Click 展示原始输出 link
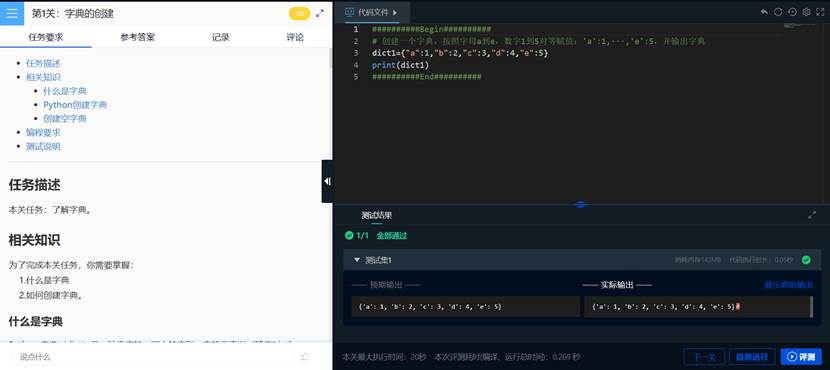 [788, 285]
